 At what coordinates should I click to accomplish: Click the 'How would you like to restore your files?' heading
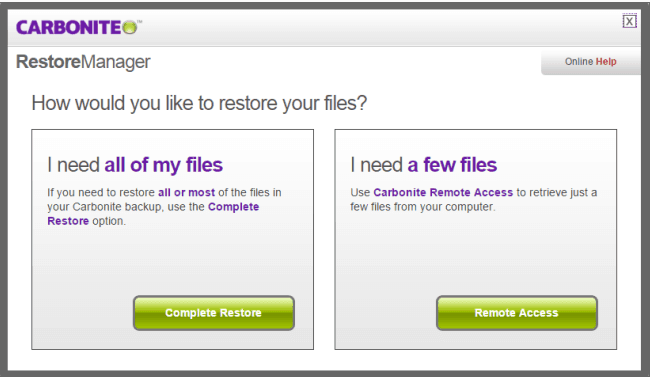click(199, 103)
